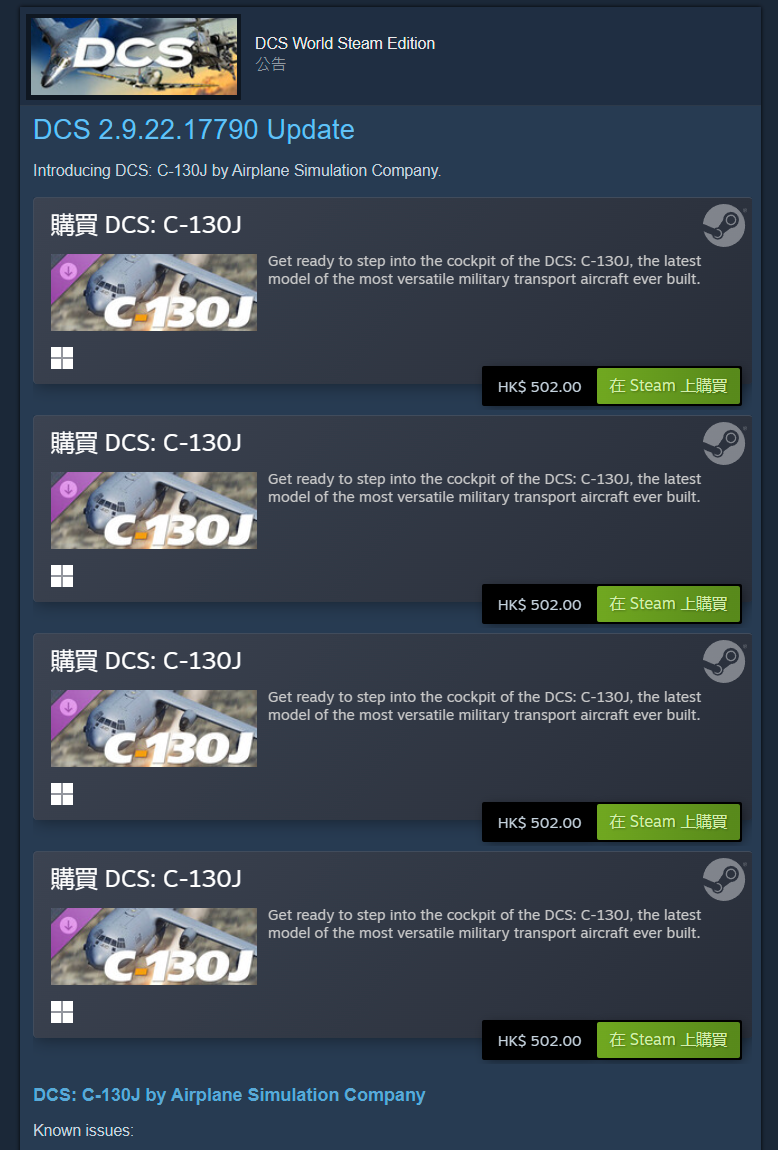Screen dimensions: 778x1150
Task: Click the Steam logo icon in second C-130J card
Action: pos(724,443)
